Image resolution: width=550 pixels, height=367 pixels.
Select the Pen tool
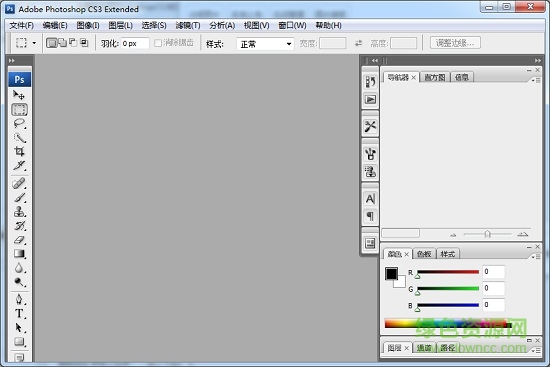(x=19, y=299)
